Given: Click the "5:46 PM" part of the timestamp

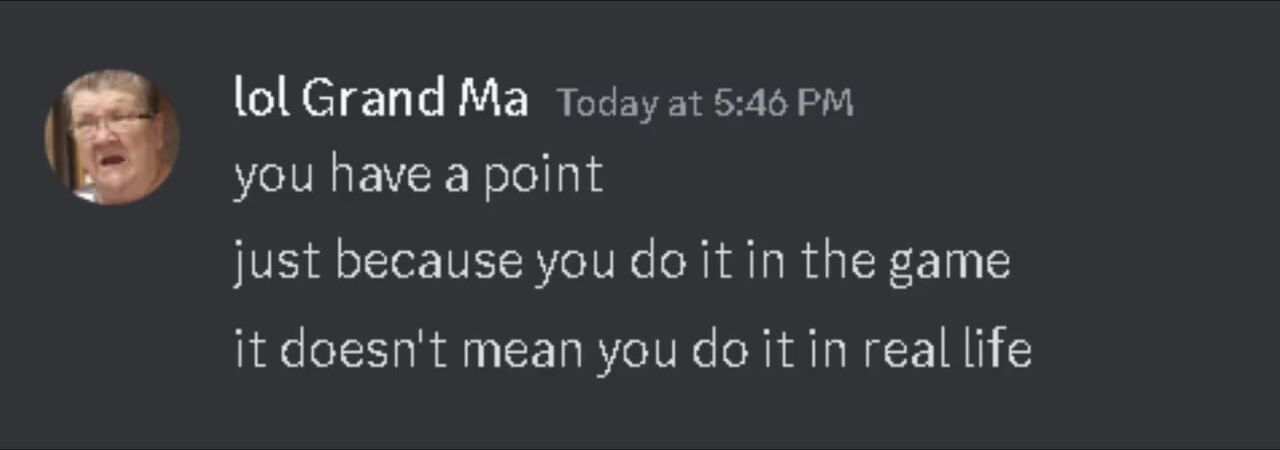Looking at the screenshot, I should [784, 103].
